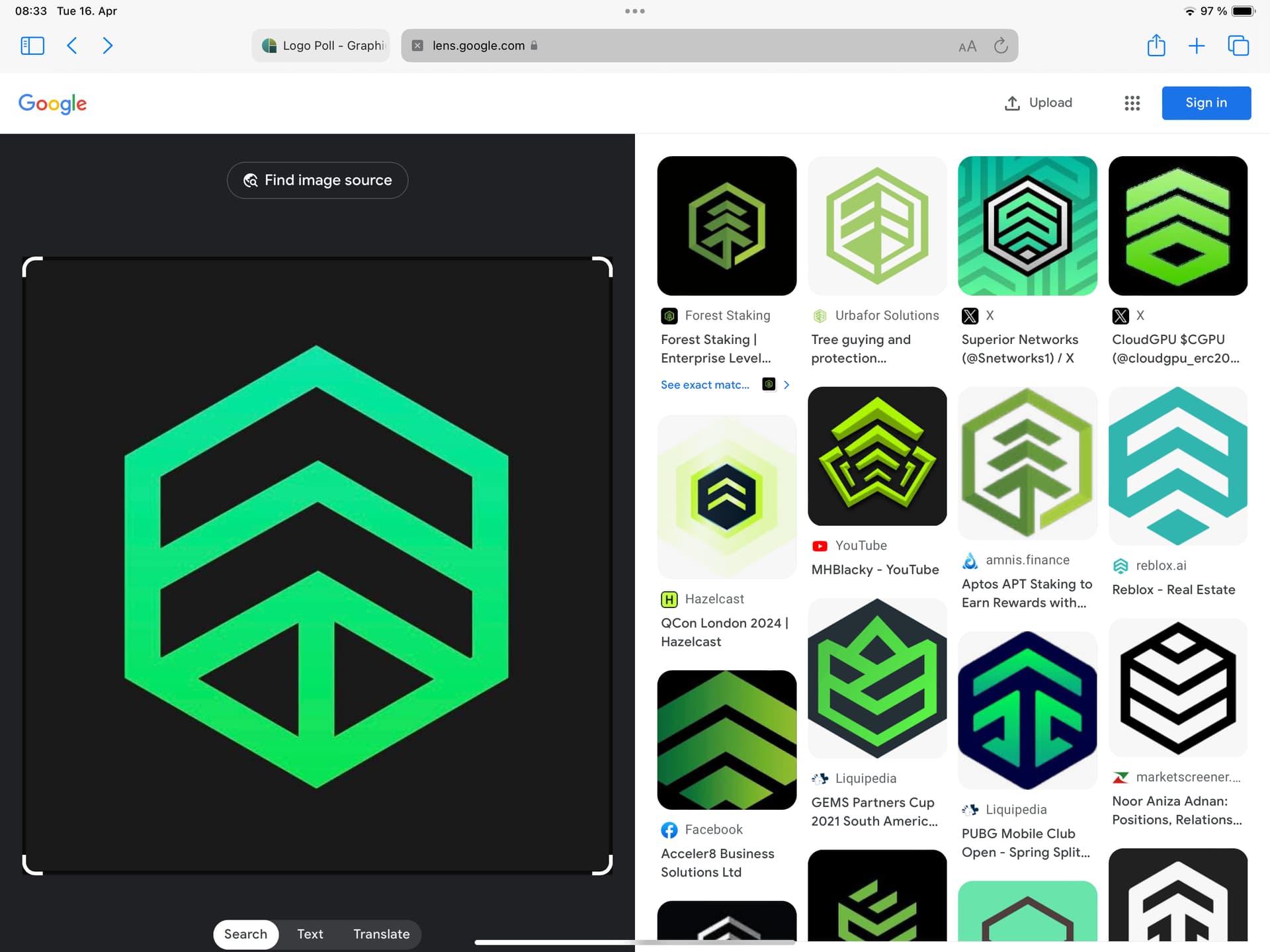This screenshot has height=952, width=1270.
Task: Open the Google apps grid icon
Action: pyautogui.click(x=1132, y=103)
